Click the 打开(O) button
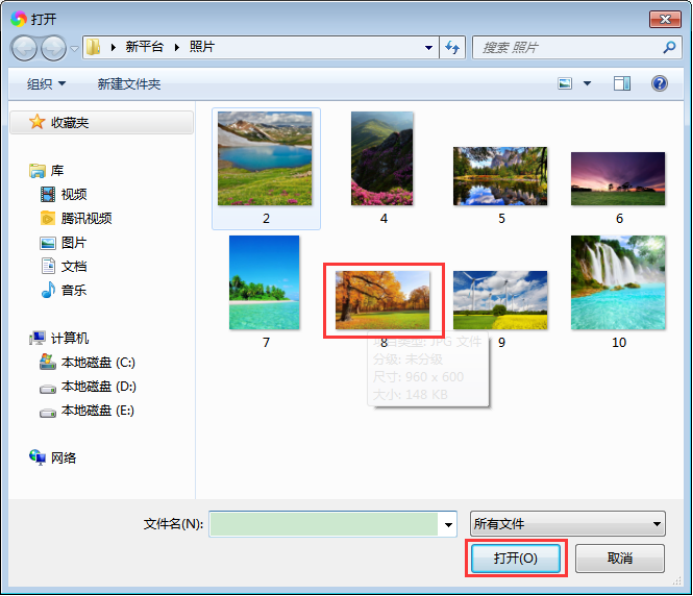Screen dimensions: 693x596 pyautogui.click(x=516, y=558)
